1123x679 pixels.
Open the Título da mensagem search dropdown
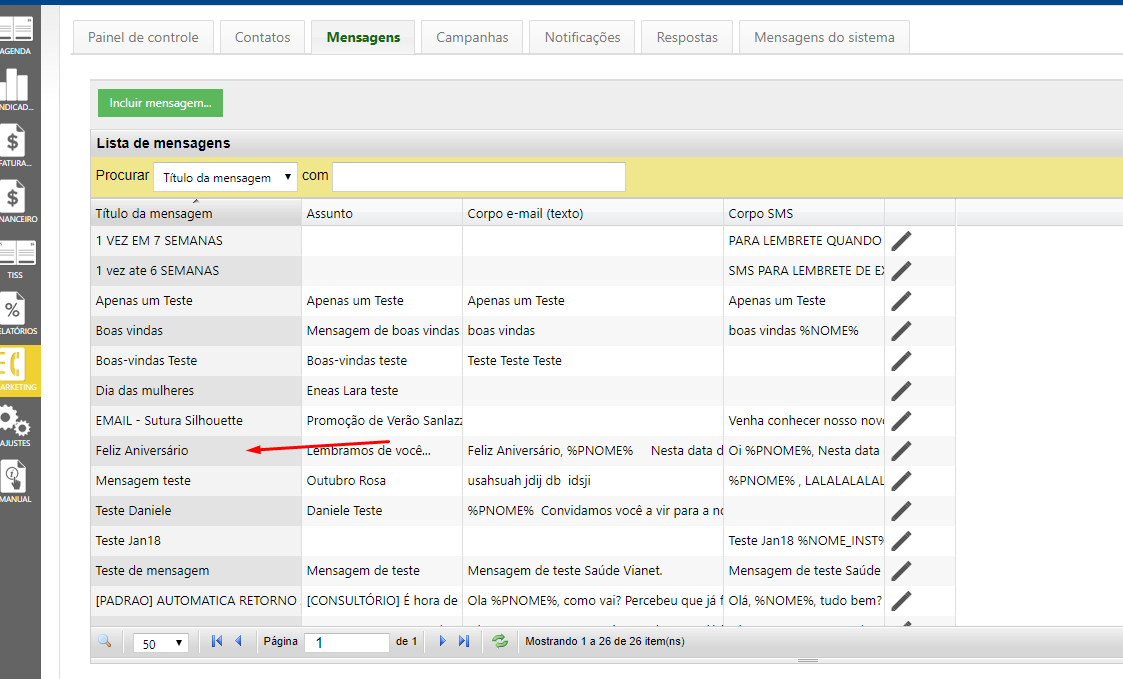225,177
